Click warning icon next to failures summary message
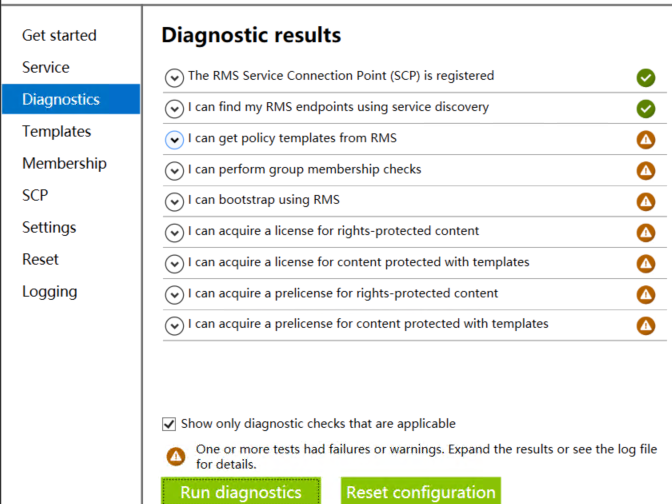Viewport: 672px width, 504px height. (x=176, y=456)
